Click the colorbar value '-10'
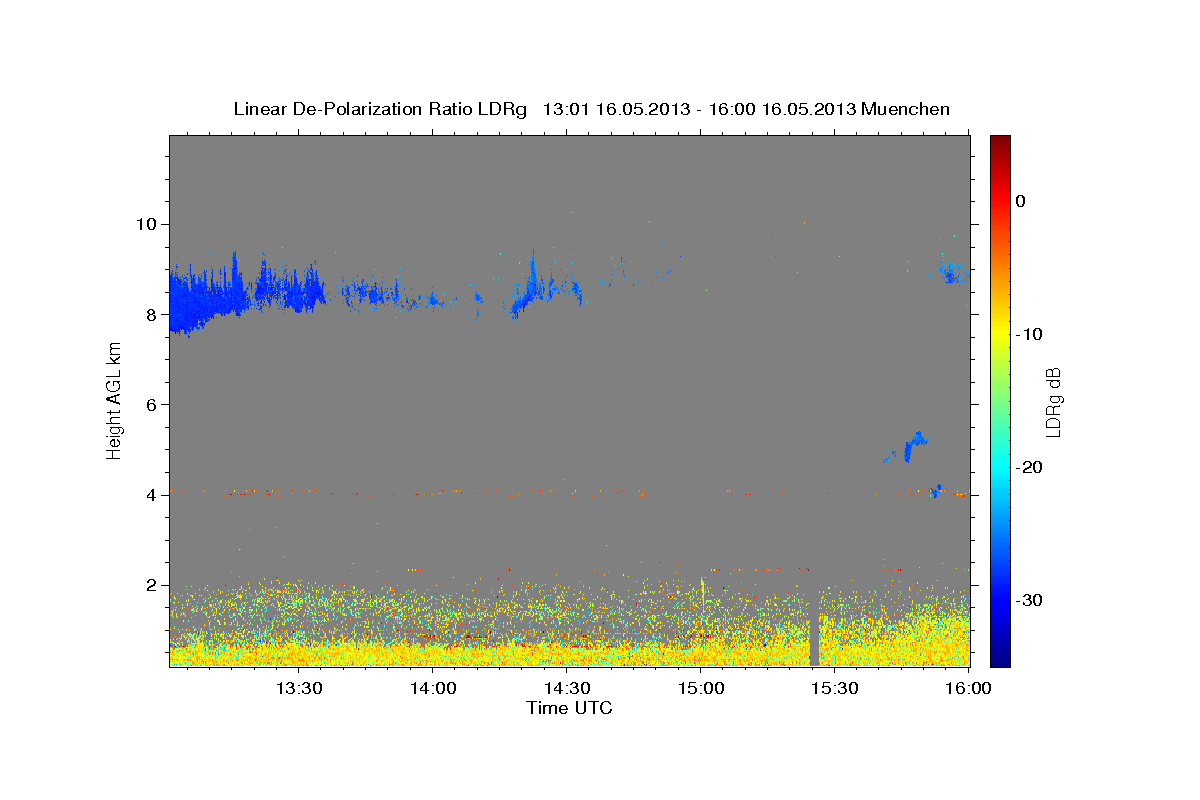The image size is (1200, 800). [1029, 334]
